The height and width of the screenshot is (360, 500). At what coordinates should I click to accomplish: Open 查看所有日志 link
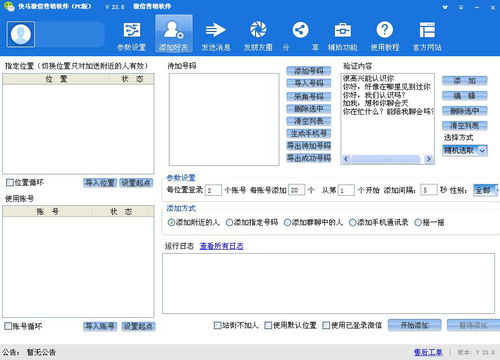pos(222,246)
